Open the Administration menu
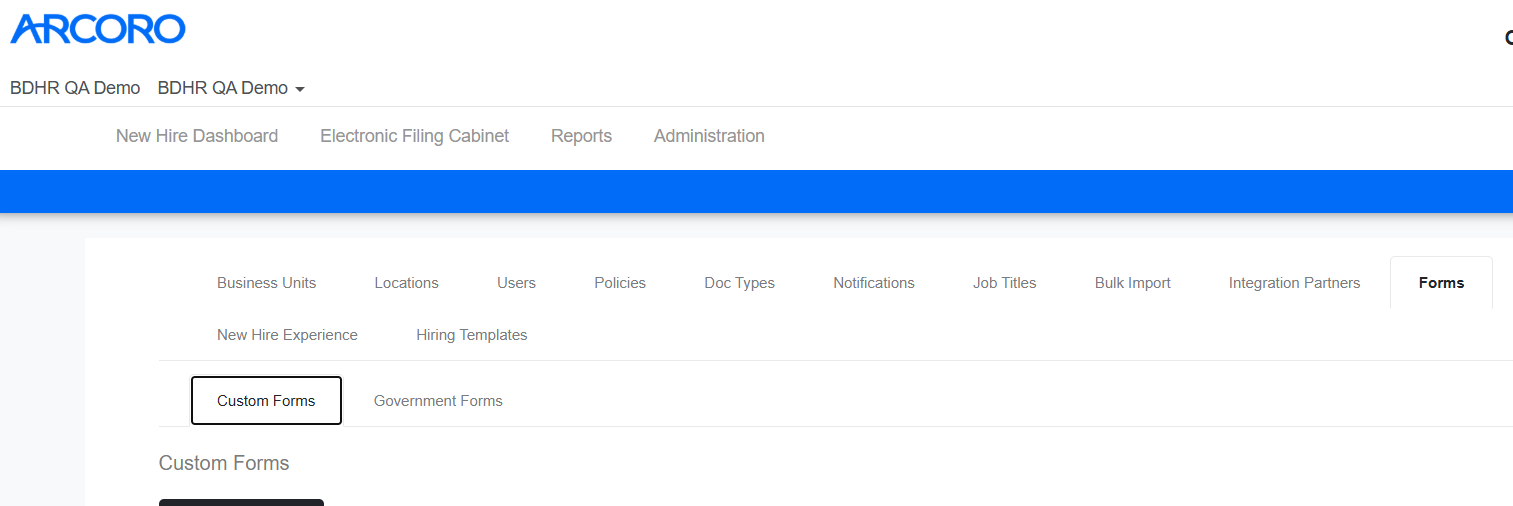The image size is (1513, 506). [x=709, y=136]
